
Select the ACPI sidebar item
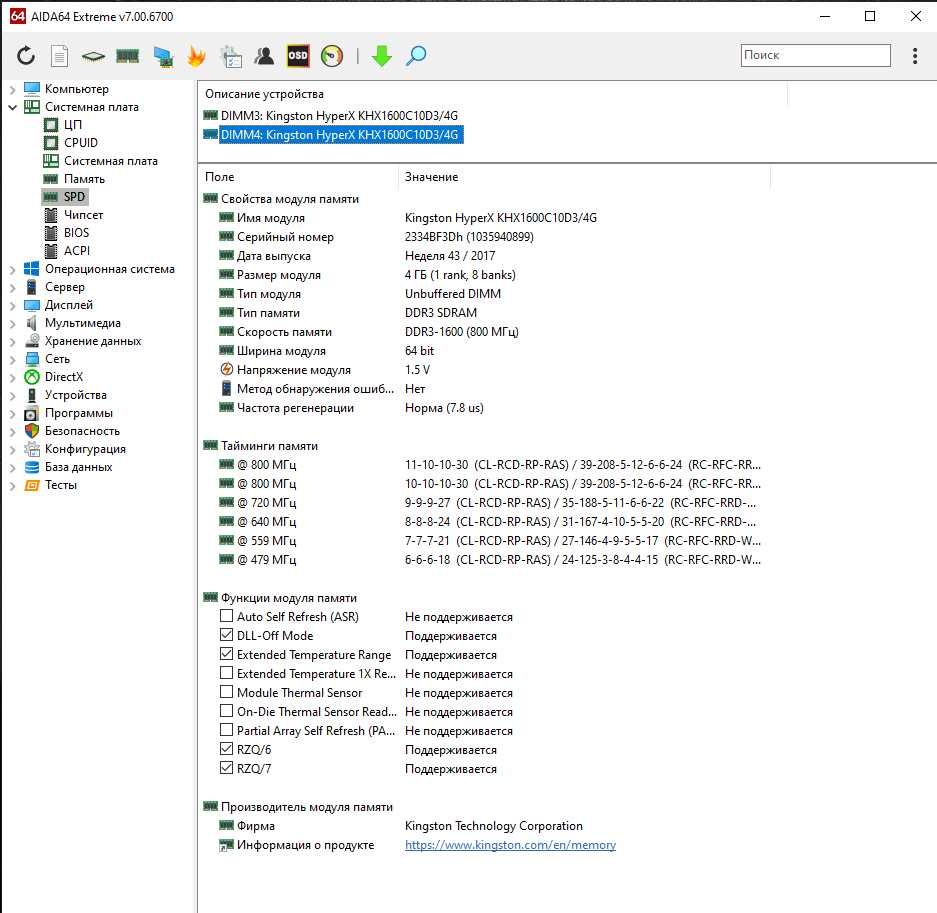tap(77, 250)
